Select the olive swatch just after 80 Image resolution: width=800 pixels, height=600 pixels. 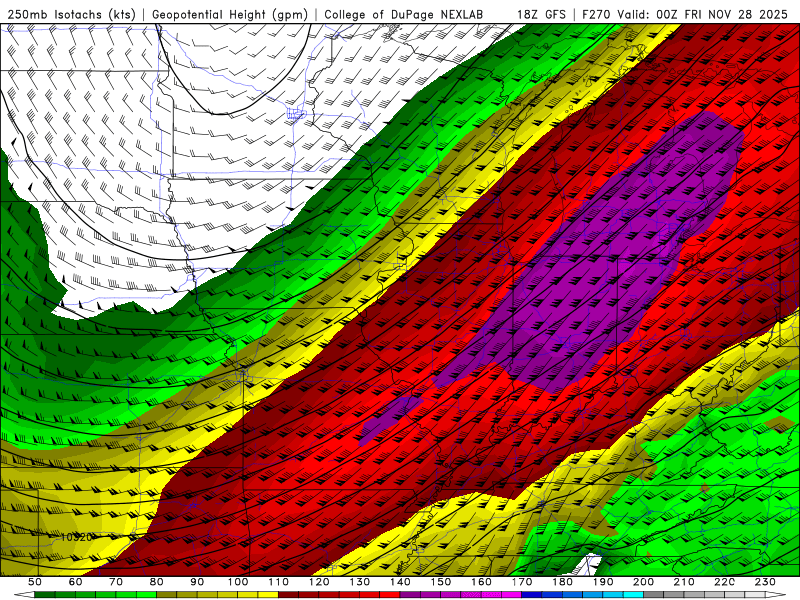pos(167,595)
